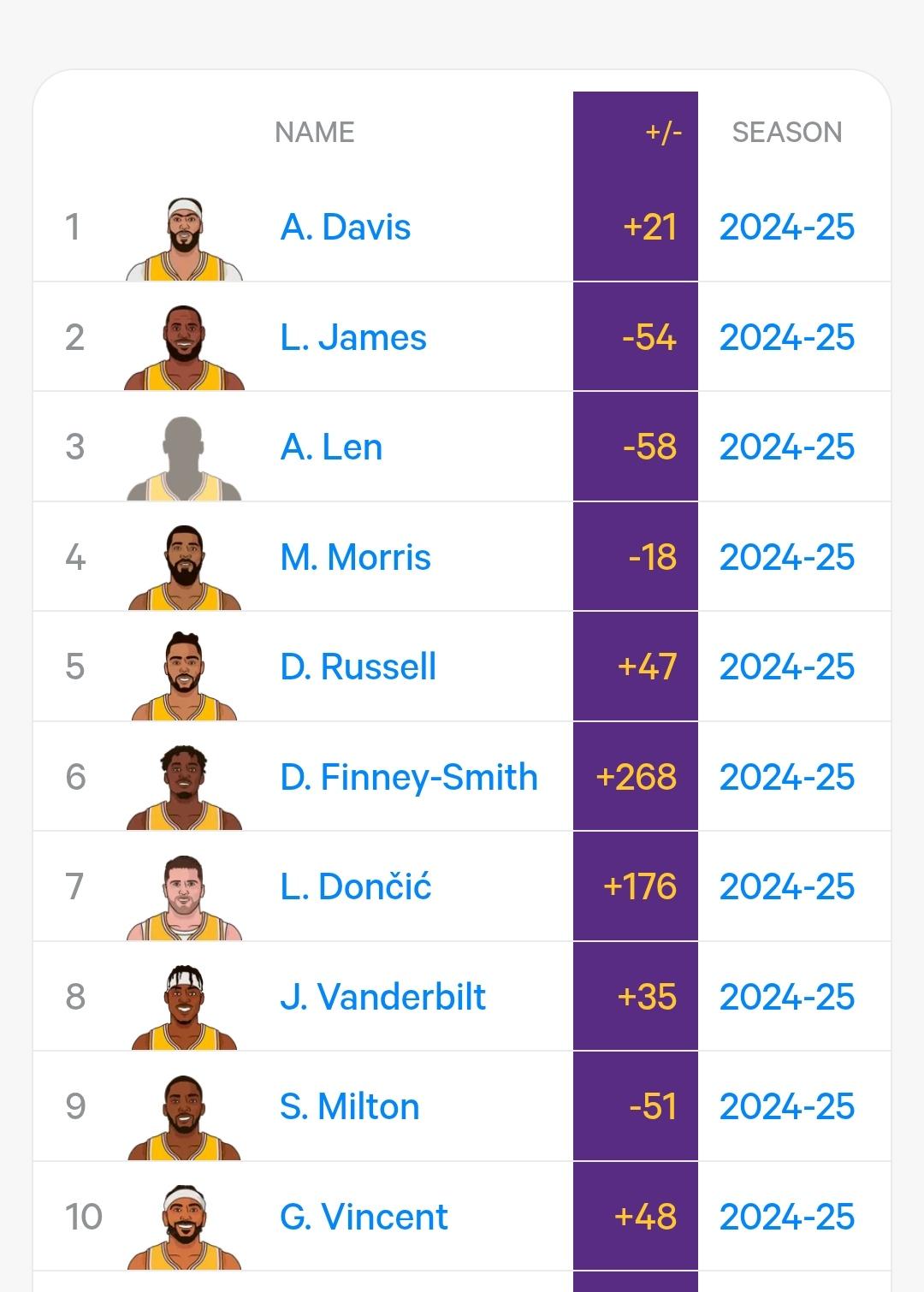This screenshot has height=1292, width=924.
Task: Select A. Len placeholder silhouette avatar
Action: [x=184, y=458]
